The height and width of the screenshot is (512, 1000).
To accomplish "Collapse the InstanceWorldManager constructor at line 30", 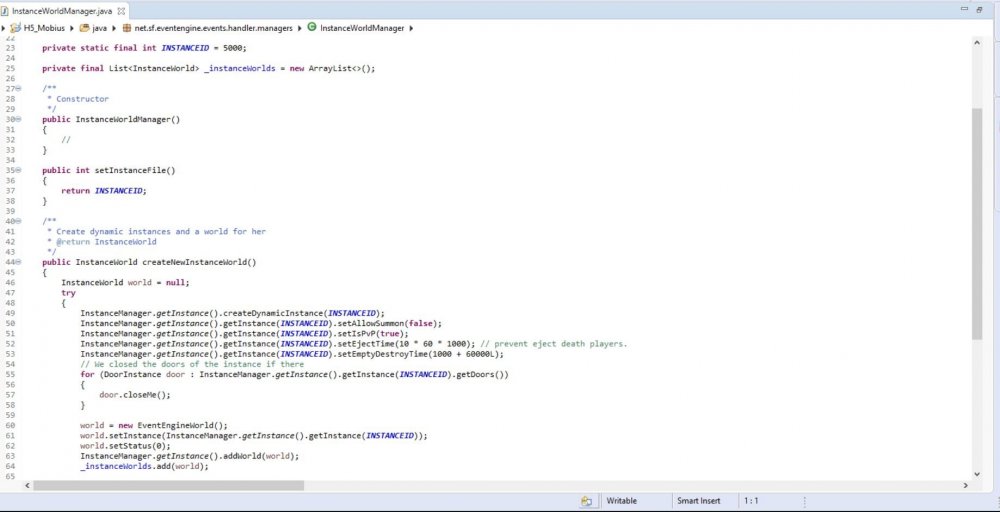I will [x=21, y=120].
